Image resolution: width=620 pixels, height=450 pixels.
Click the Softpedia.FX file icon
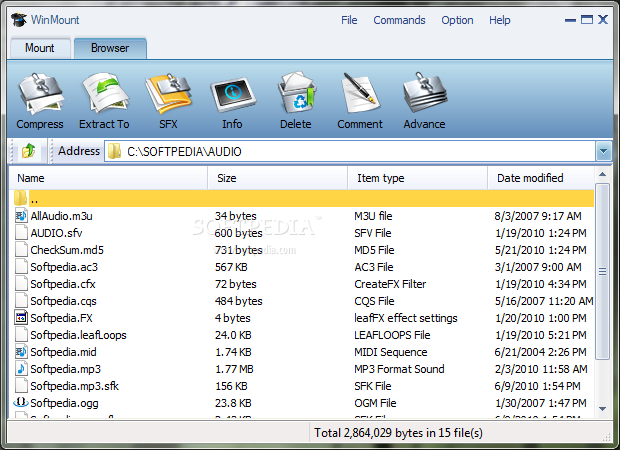[x=21, y=318]
